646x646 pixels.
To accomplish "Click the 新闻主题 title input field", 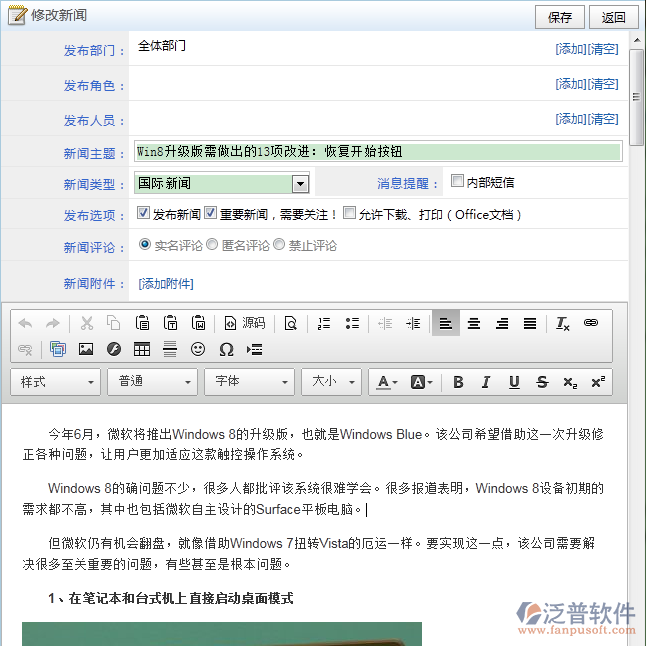I will pos(378,152).
